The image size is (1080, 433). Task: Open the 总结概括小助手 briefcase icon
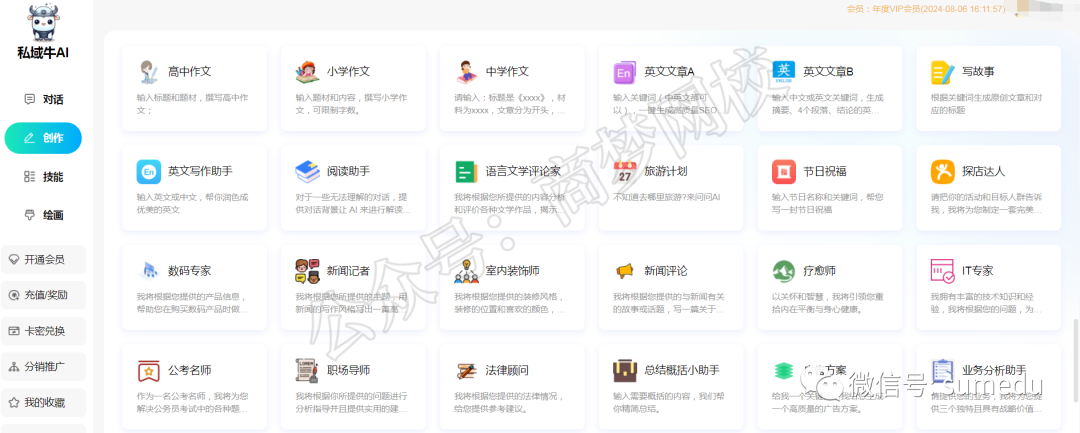tap(625, 370)
